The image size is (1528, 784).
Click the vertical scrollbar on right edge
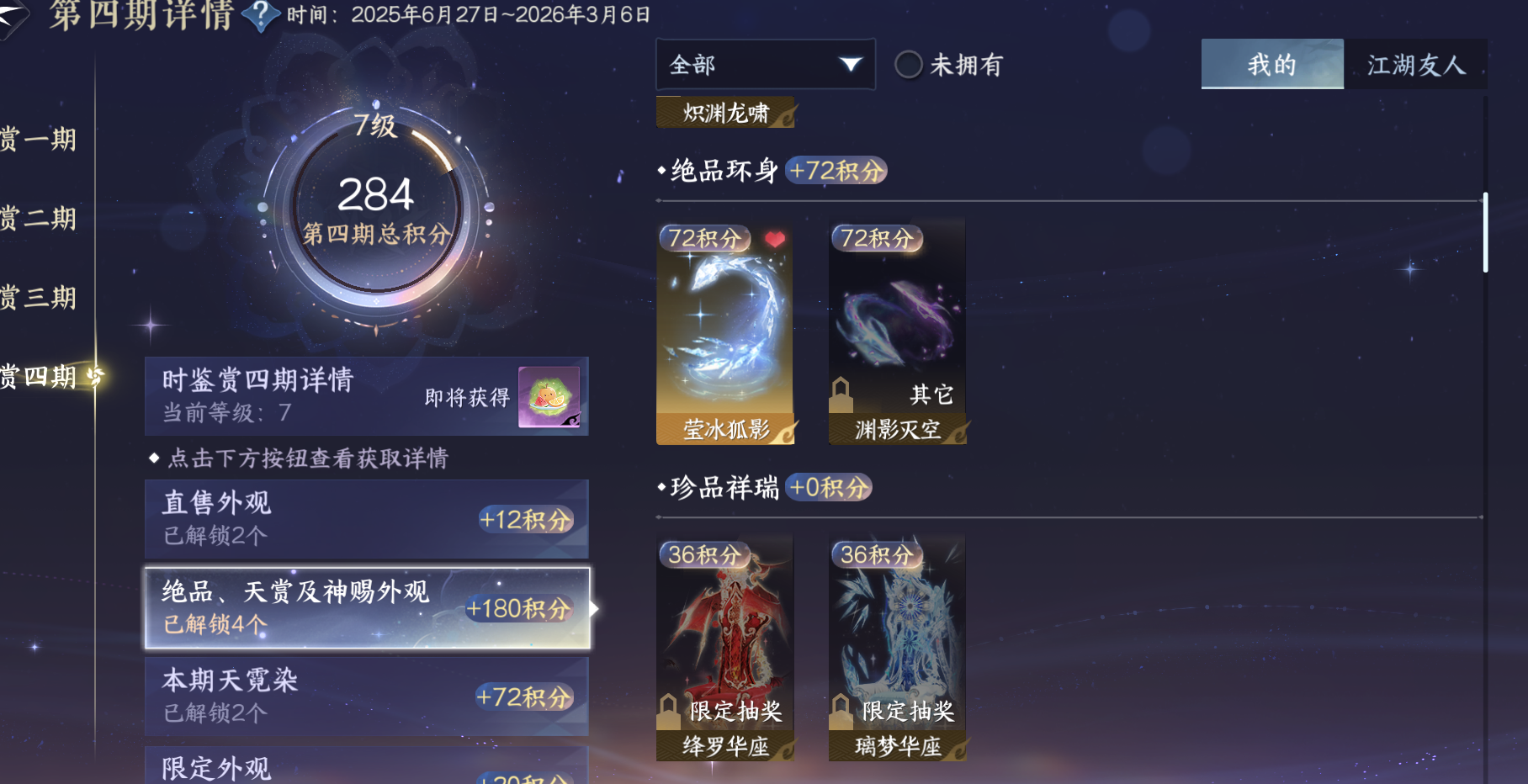coord(1485,232)
